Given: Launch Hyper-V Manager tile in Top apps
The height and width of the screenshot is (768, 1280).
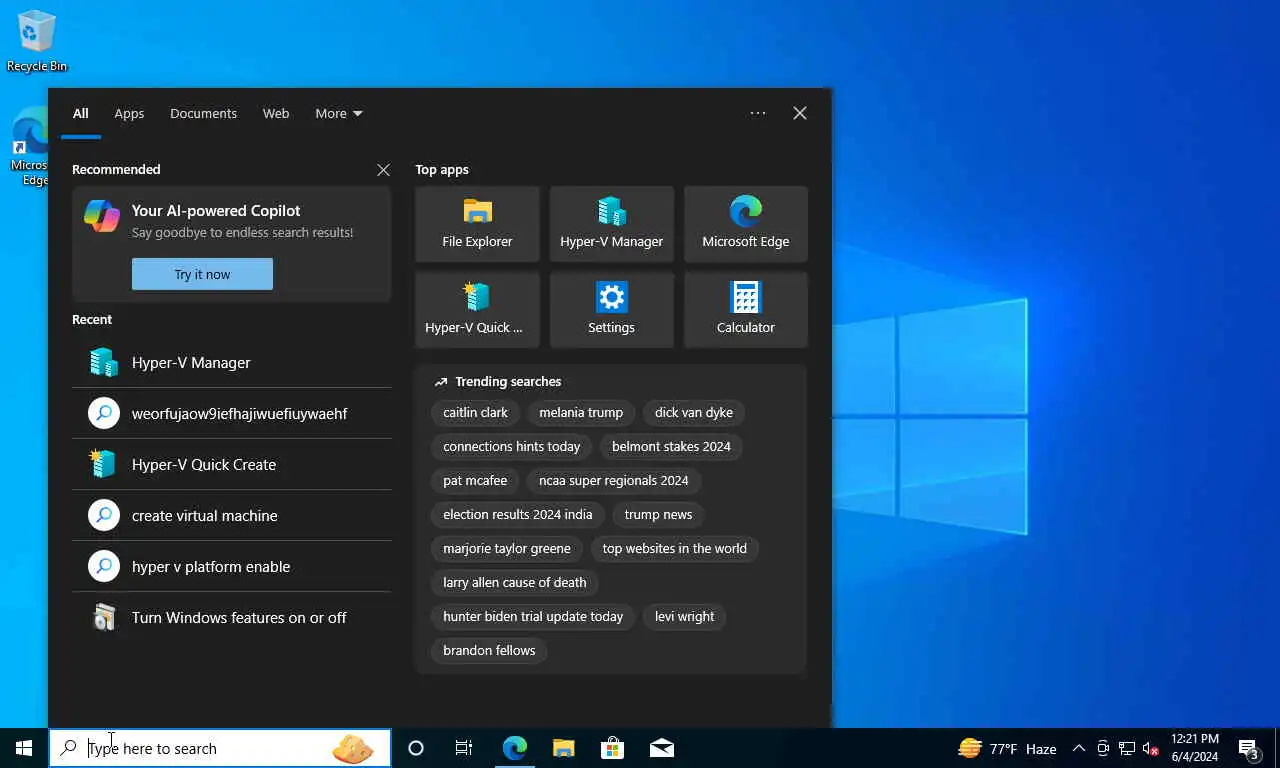Looking at the screenshot, I should [611, 224].
